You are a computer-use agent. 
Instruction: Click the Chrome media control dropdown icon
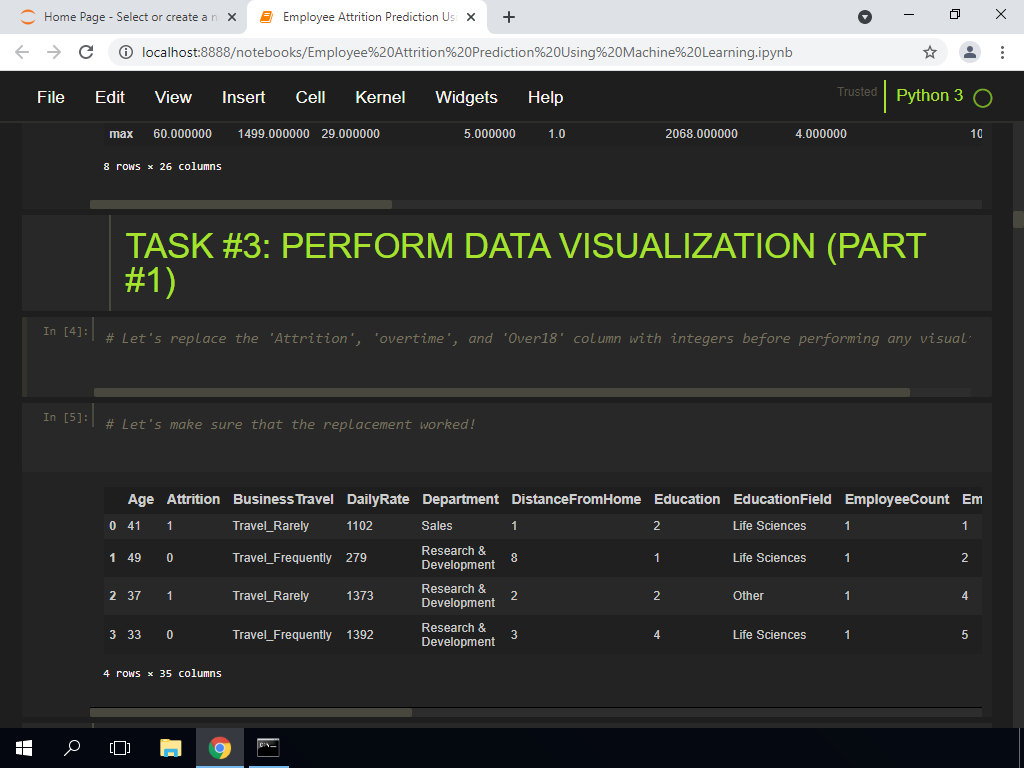865,18
